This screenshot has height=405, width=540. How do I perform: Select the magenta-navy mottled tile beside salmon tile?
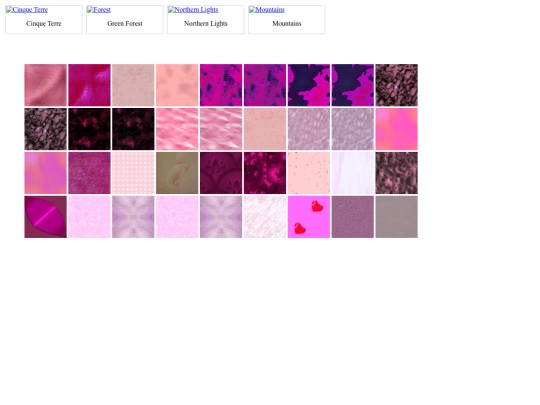pos(221,85)
